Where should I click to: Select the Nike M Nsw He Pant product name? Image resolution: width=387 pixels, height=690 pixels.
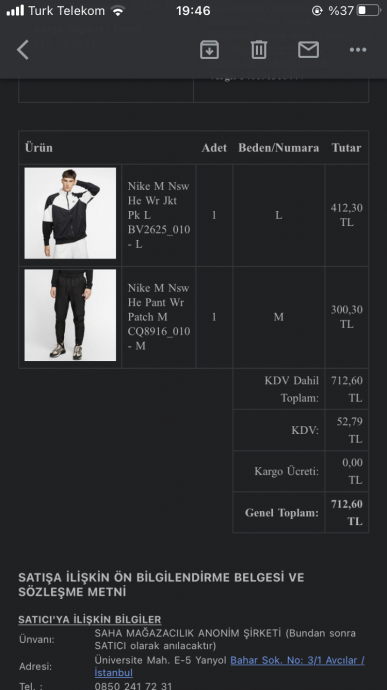[158, 317]
